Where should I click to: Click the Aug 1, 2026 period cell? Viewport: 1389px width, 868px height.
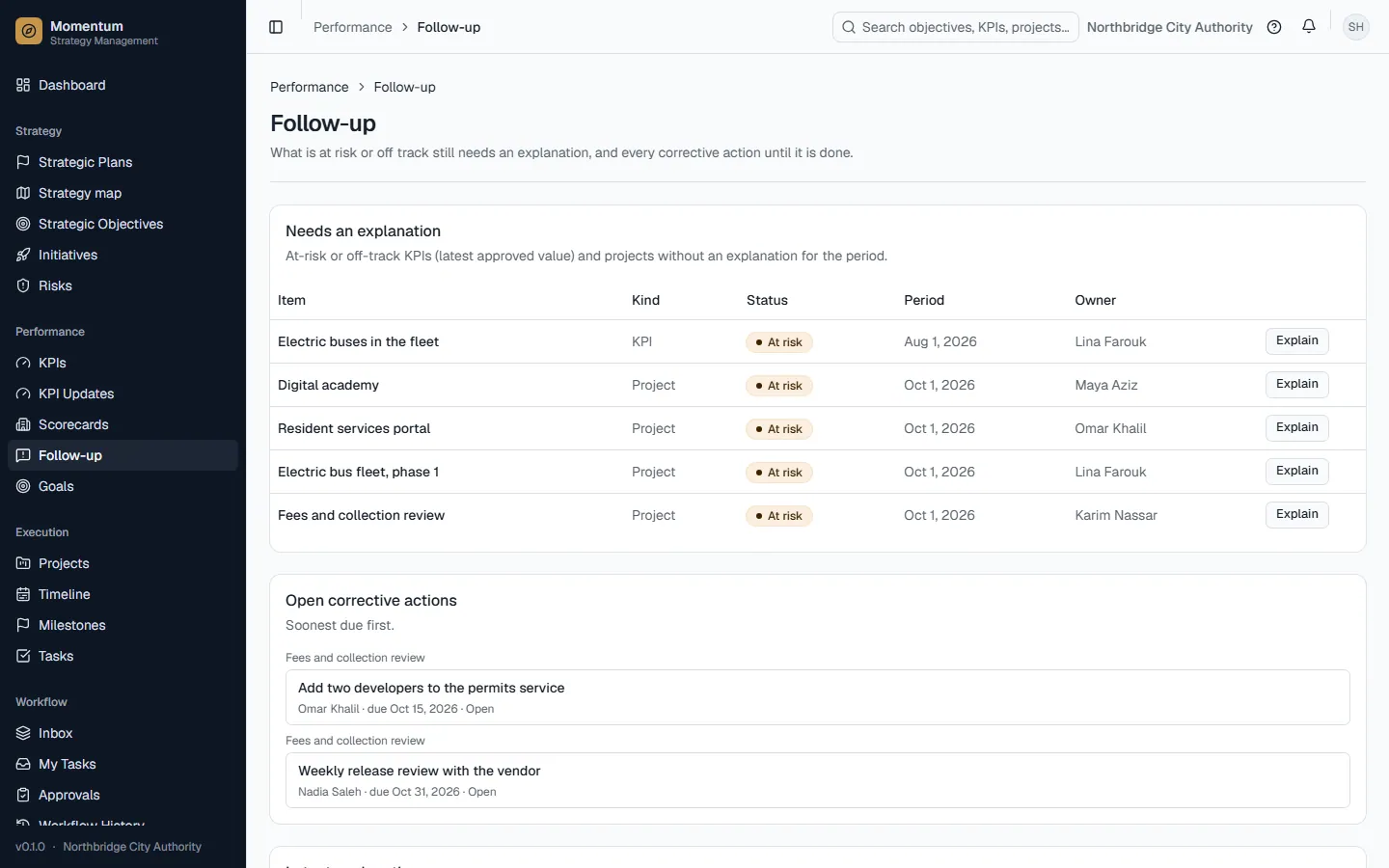[940, 341]
